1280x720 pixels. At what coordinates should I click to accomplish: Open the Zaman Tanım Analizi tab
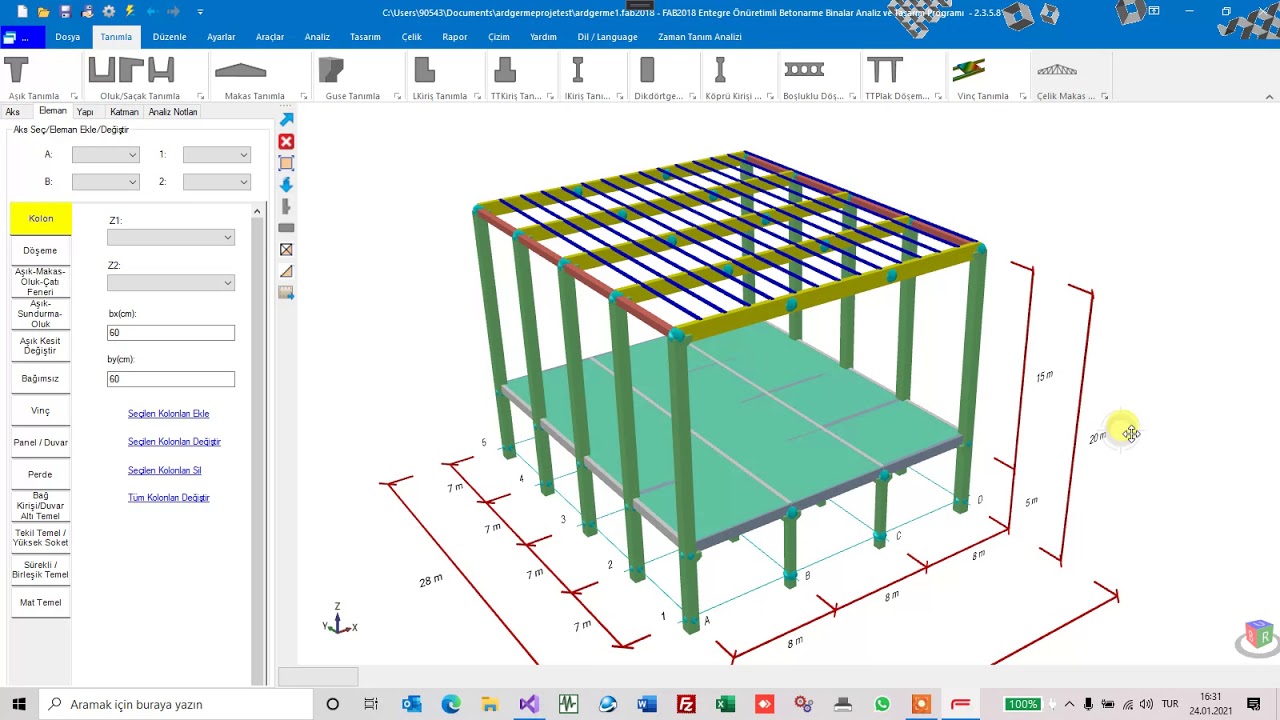pyautogui.click(x=700, y=37)
